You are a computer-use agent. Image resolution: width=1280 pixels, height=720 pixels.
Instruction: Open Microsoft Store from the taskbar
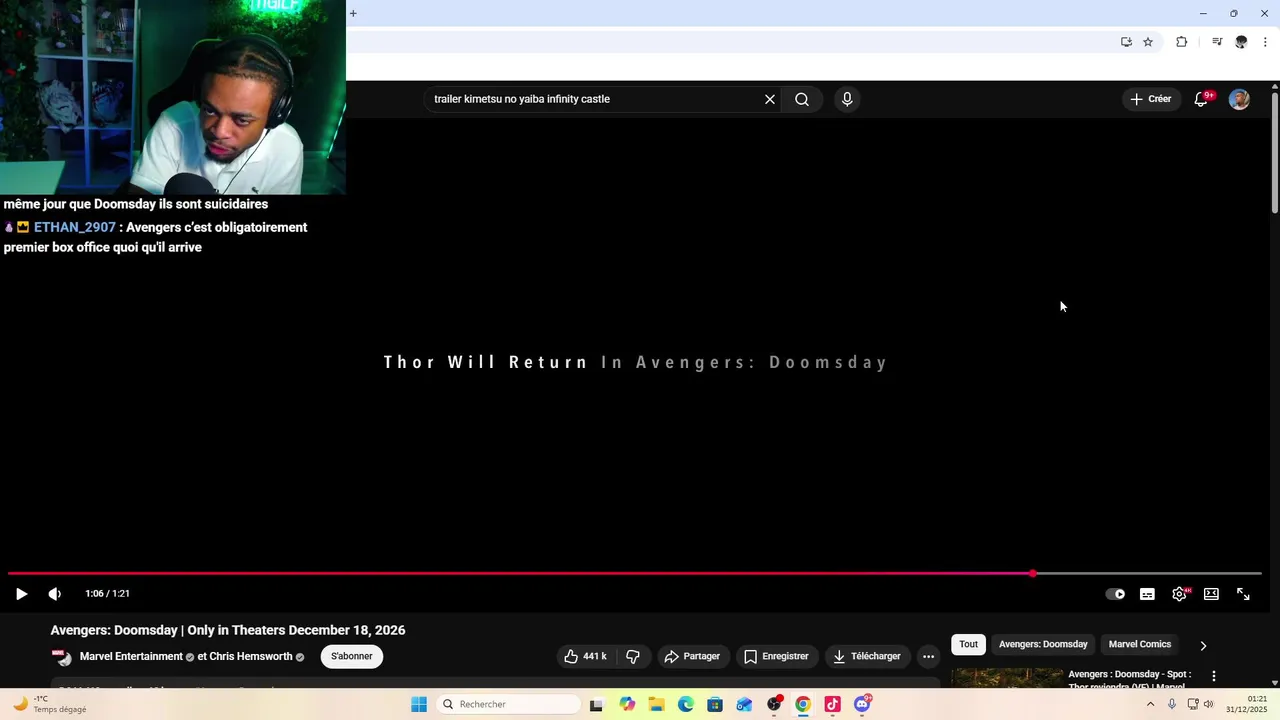tap(715, 704)
